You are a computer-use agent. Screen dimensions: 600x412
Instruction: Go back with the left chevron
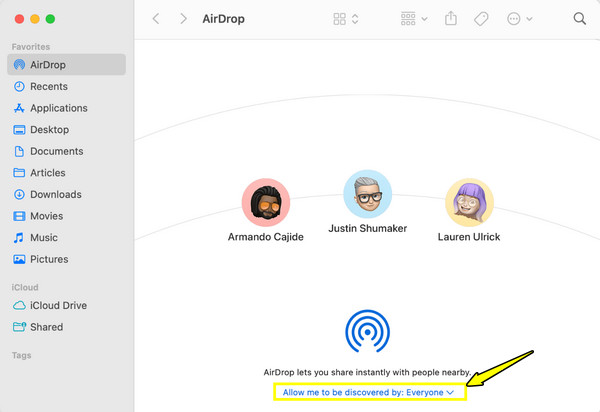point(156,19)
